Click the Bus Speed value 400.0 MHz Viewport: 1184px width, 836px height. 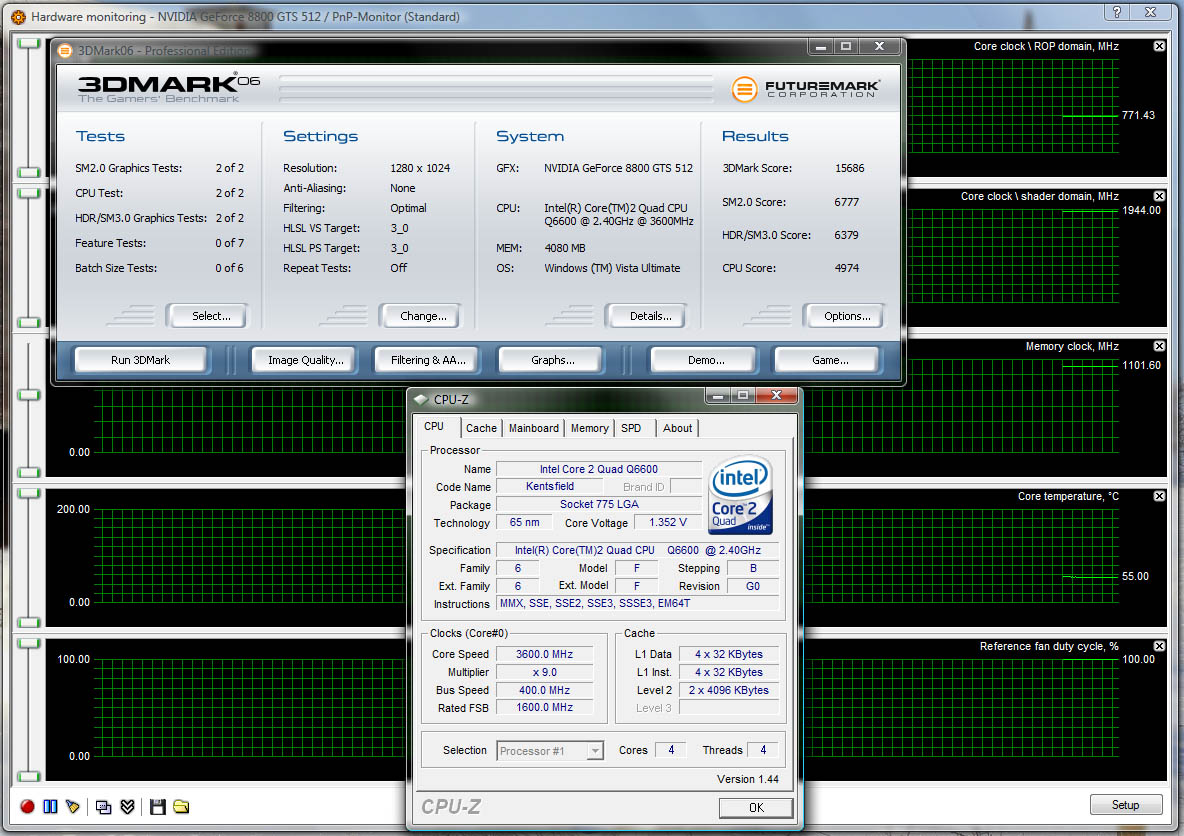544,690
